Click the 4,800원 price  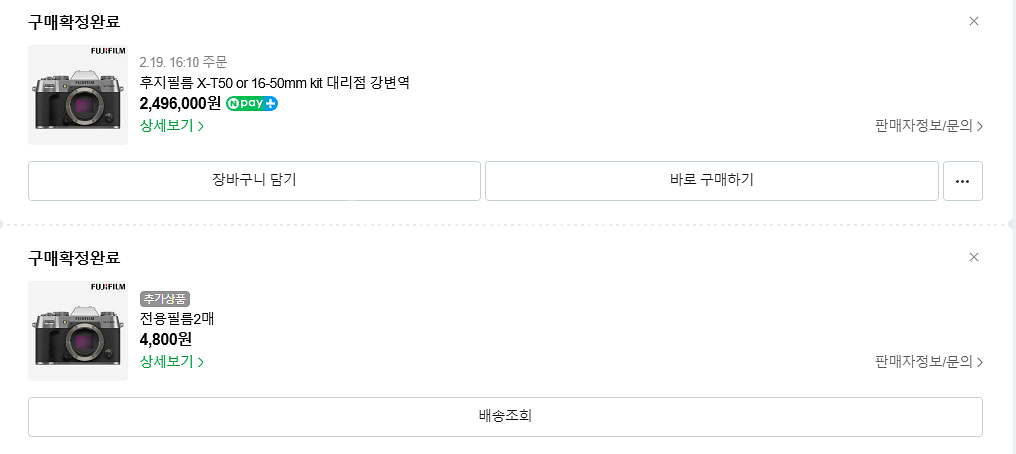tap(166, 340)
